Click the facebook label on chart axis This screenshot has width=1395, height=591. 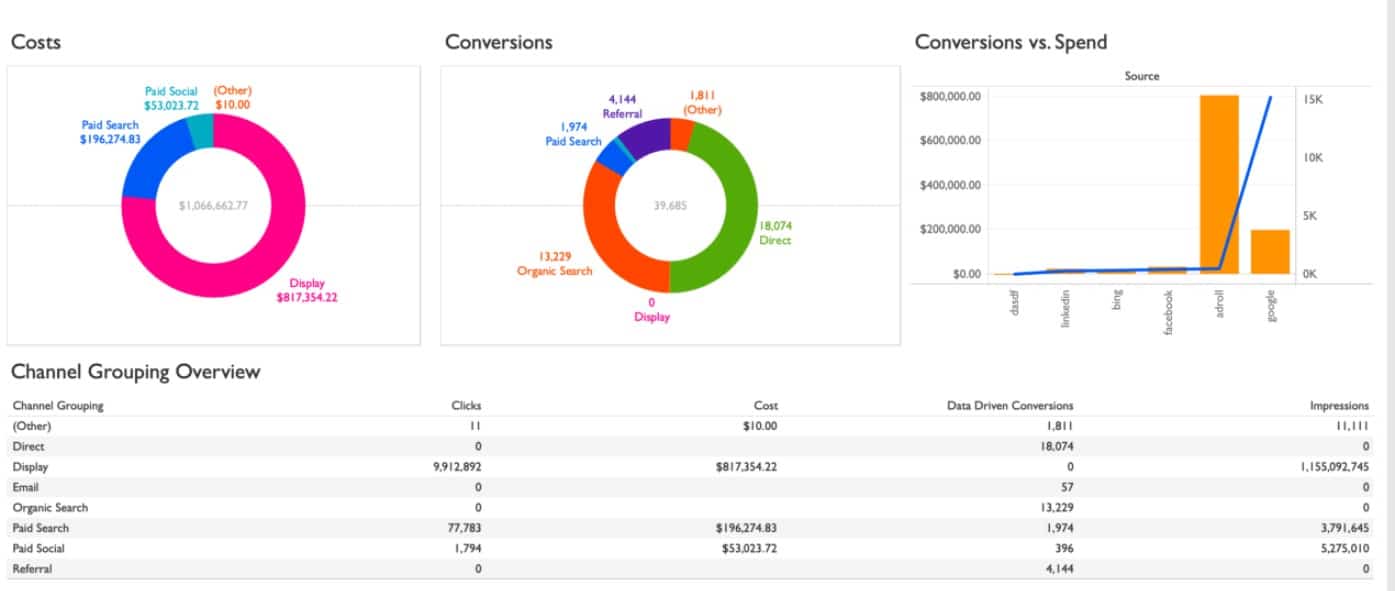point(1168,312)
